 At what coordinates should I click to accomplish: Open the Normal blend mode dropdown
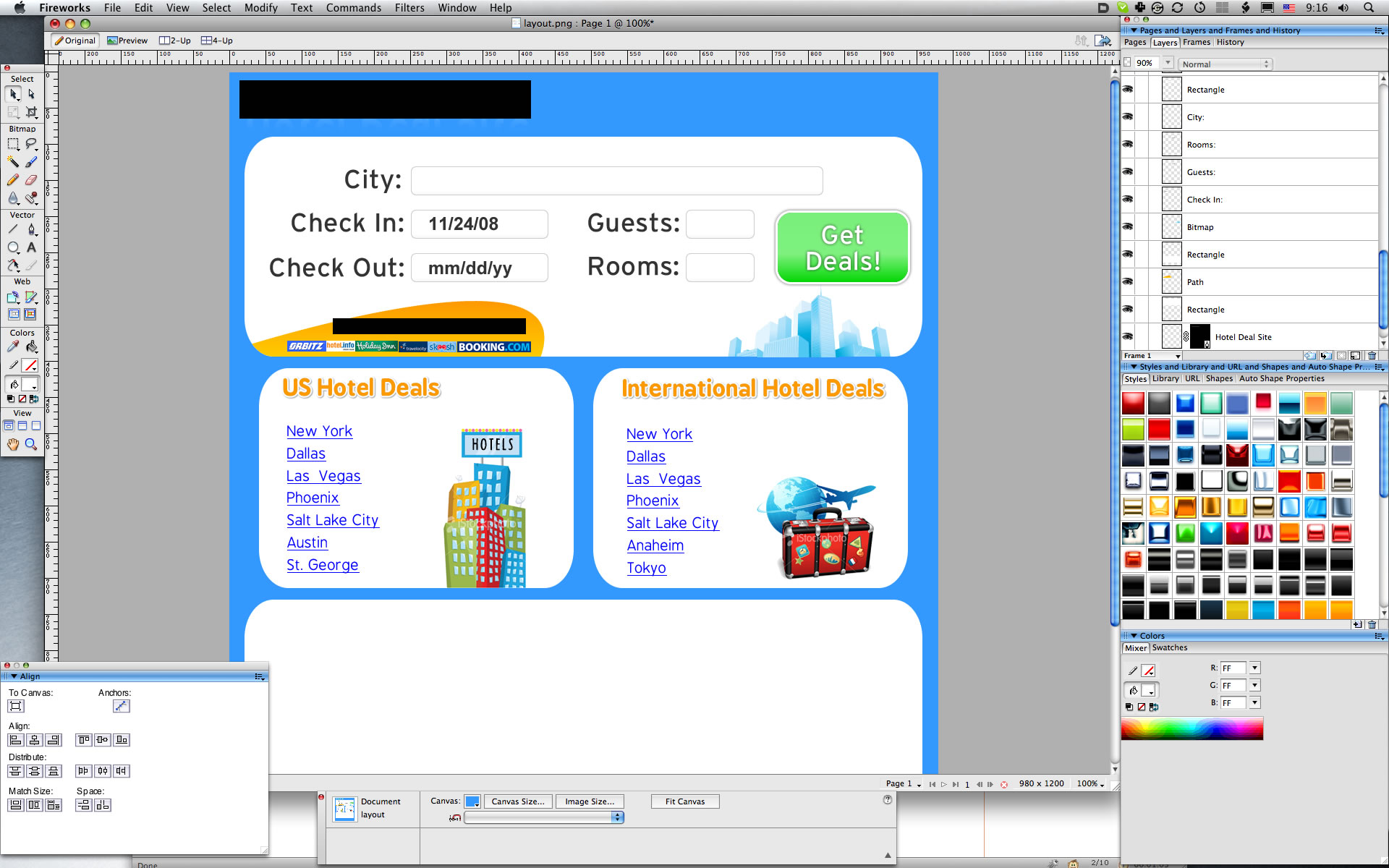pyautogui.click(x=1225, y=64)
